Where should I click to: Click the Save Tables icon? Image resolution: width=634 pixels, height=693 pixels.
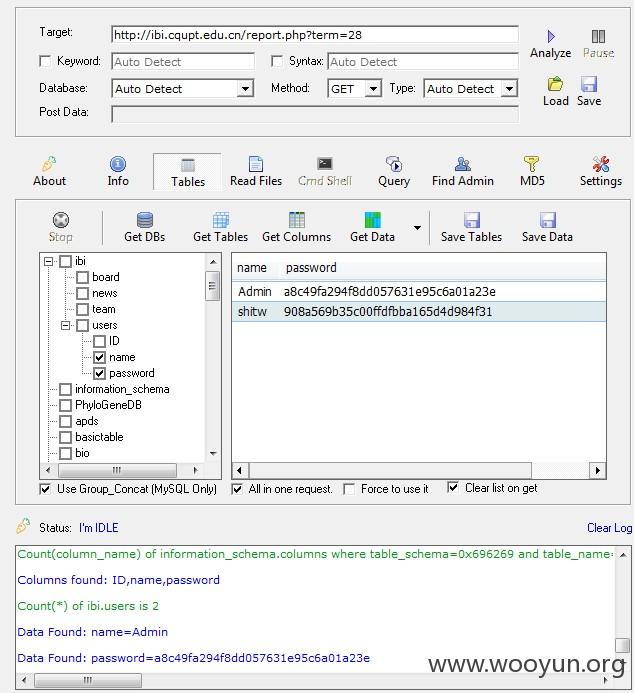click(x=471, y=220)
